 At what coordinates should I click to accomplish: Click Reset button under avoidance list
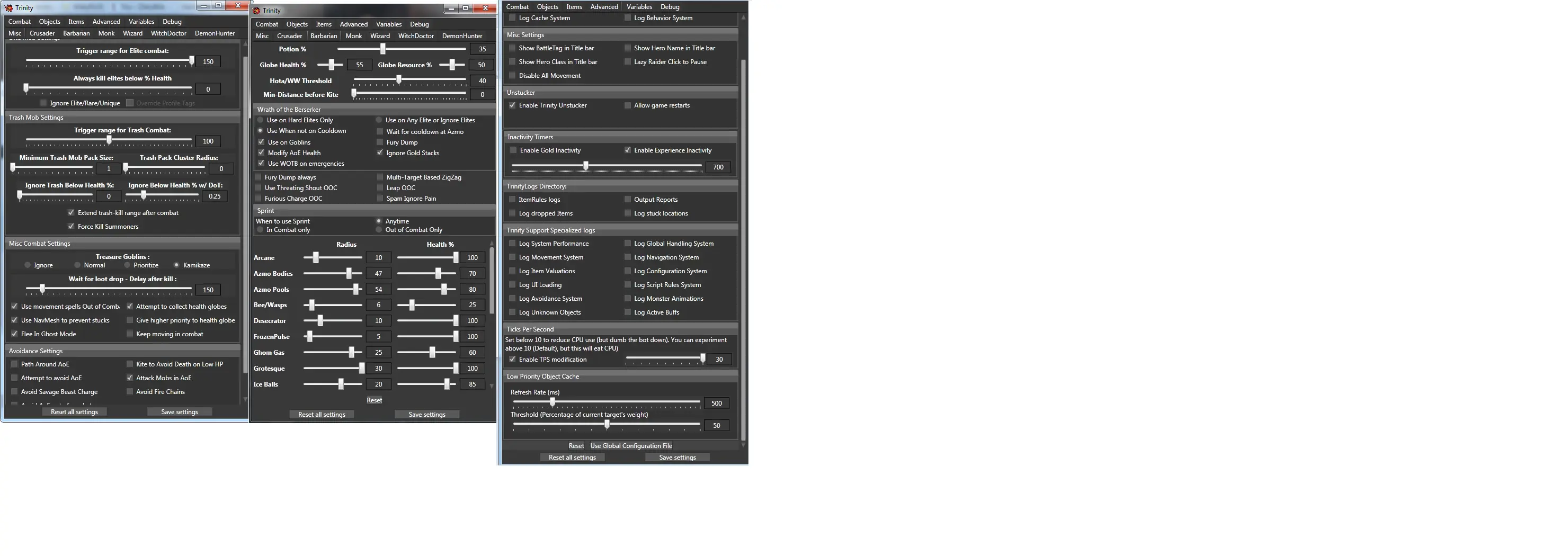pyautogui.click(x=375, y=400)
